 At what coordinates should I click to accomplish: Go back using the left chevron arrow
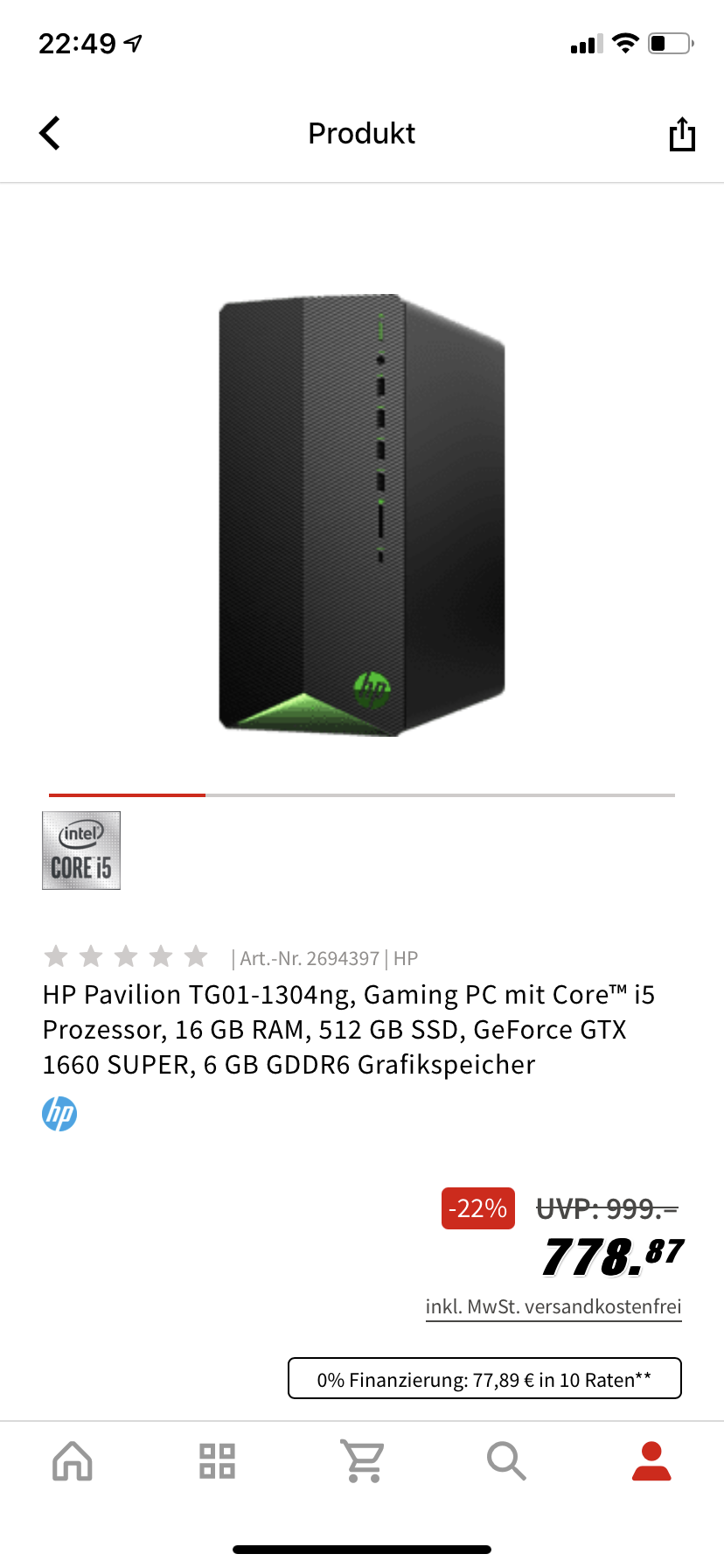click(50, 134)
